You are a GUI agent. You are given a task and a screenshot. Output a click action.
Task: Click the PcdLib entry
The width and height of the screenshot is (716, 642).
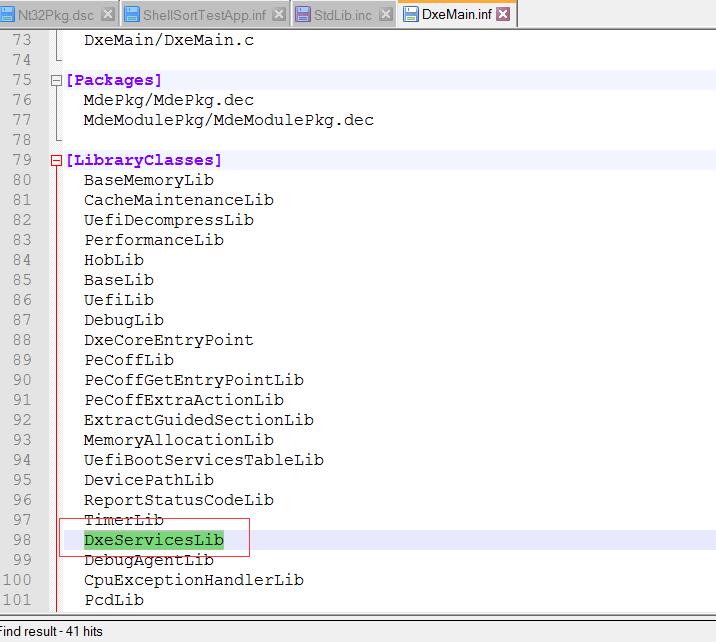(114, 600)
